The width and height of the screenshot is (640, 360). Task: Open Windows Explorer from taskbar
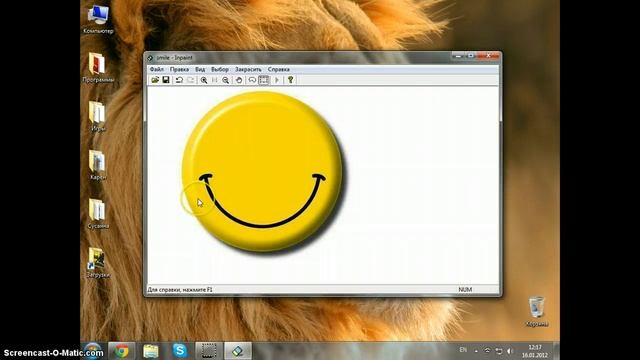[151, 351]
